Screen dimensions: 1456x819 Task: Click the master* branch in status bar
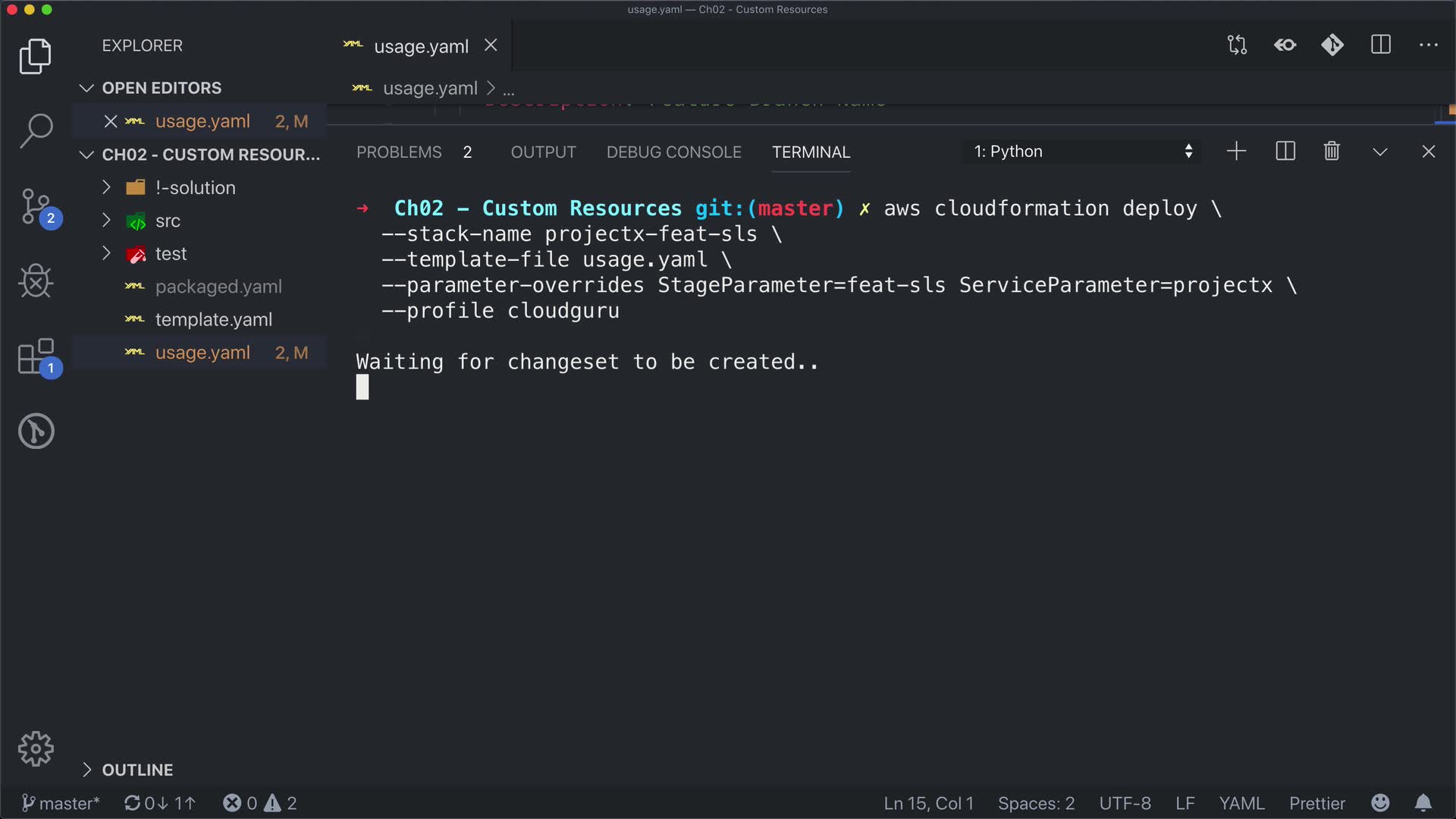coord(61,803)
